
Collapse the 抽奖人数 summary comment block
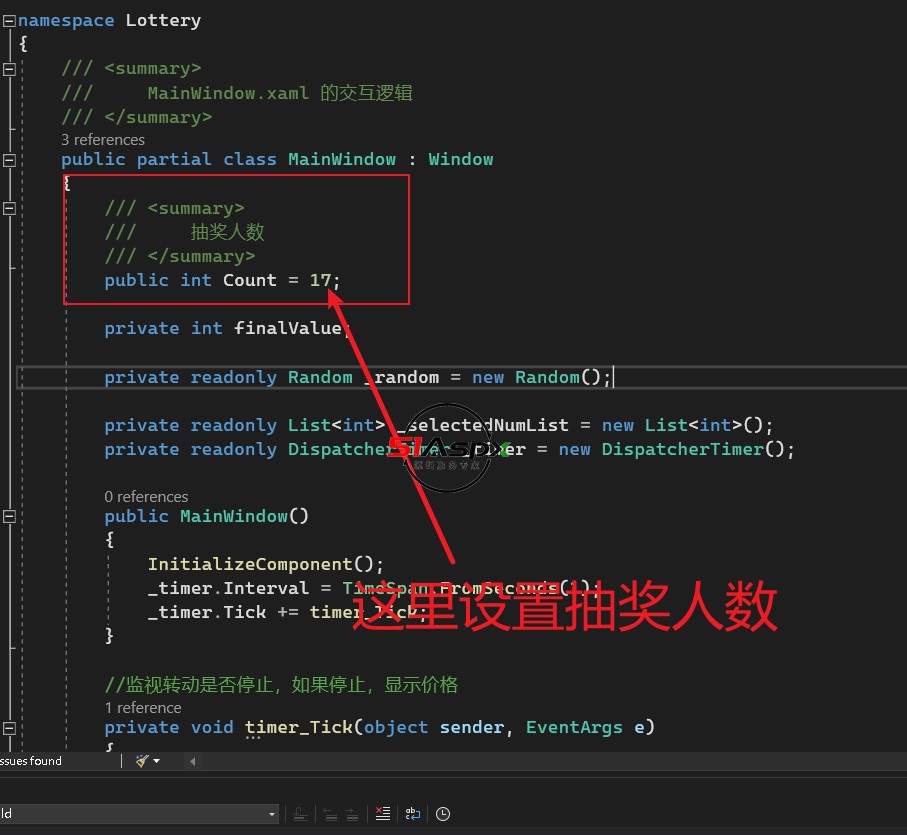[9, 208]
